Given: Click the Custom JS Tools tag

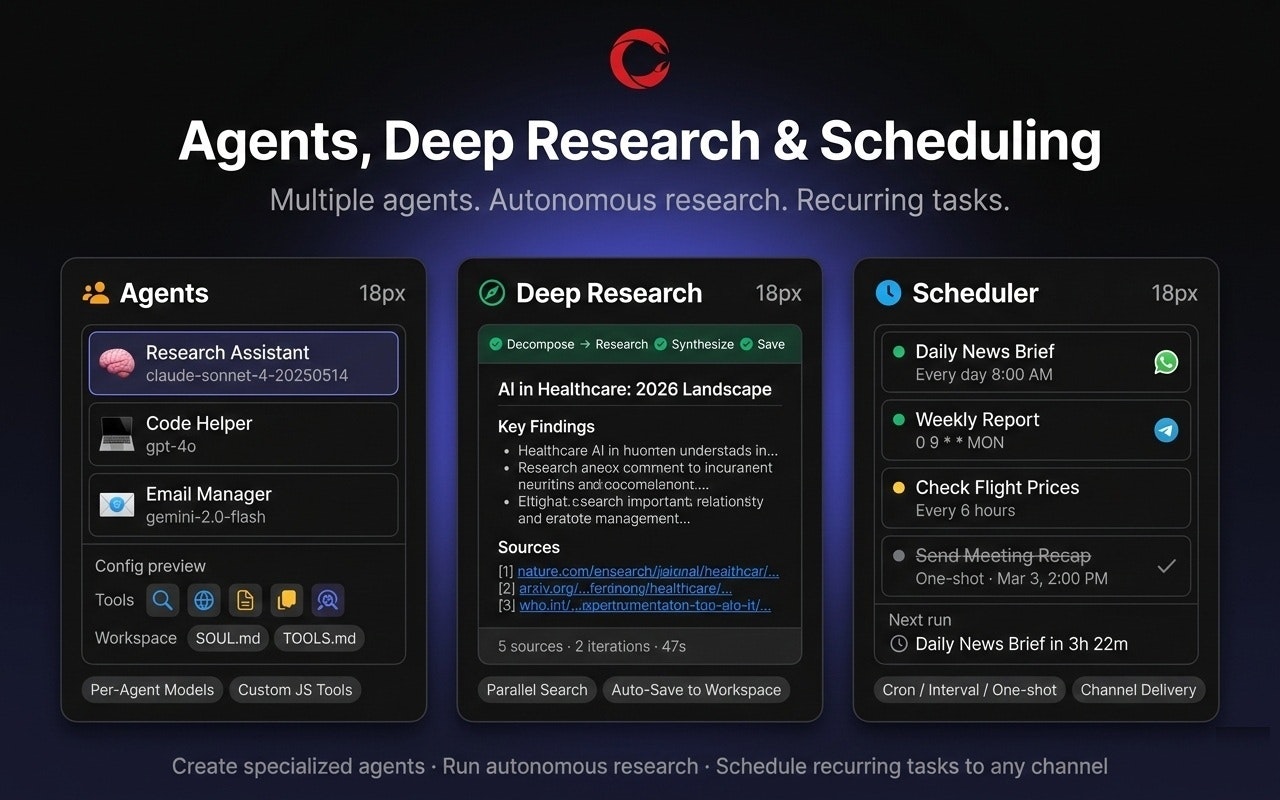Looking at the screenshot, I should click(x=295, y=690).
